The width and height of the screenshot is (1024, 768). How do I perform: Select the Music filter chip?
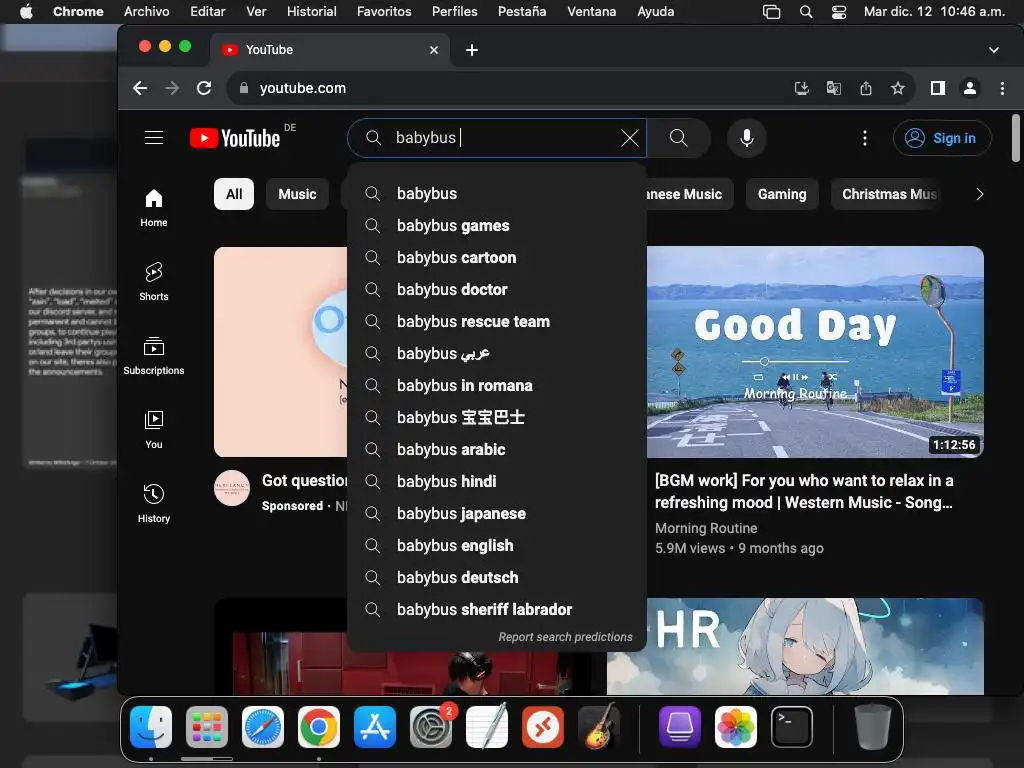tap(297, 194)
